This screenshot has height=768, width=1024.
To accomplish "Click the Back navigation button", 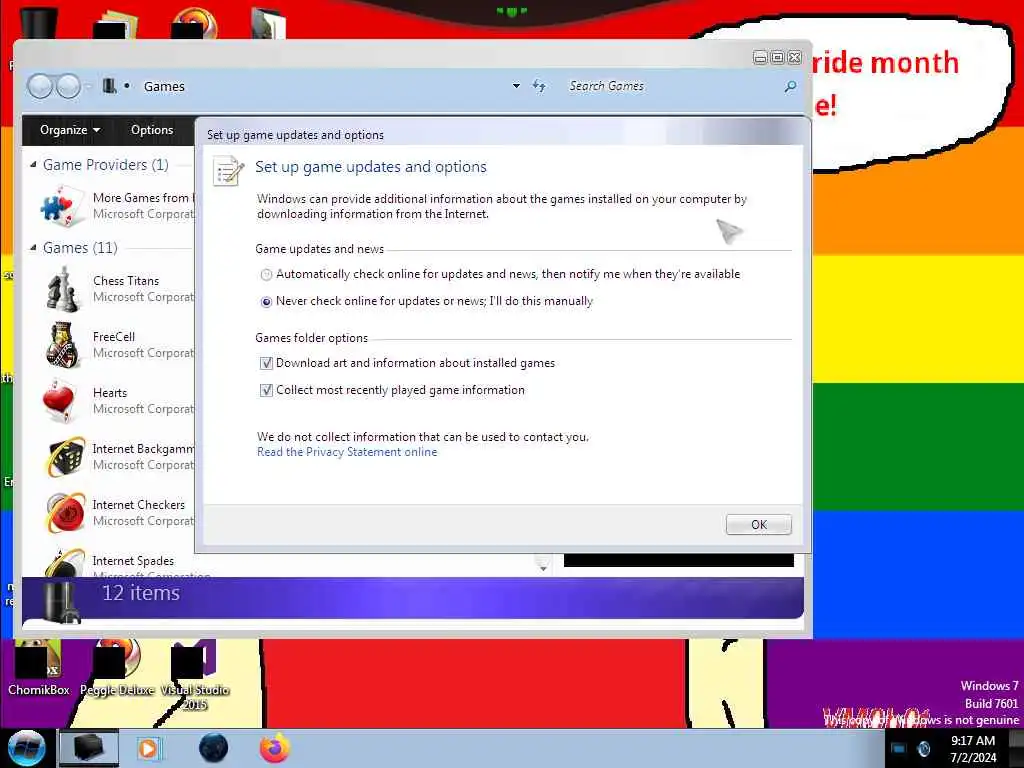I will click(40, 86).
